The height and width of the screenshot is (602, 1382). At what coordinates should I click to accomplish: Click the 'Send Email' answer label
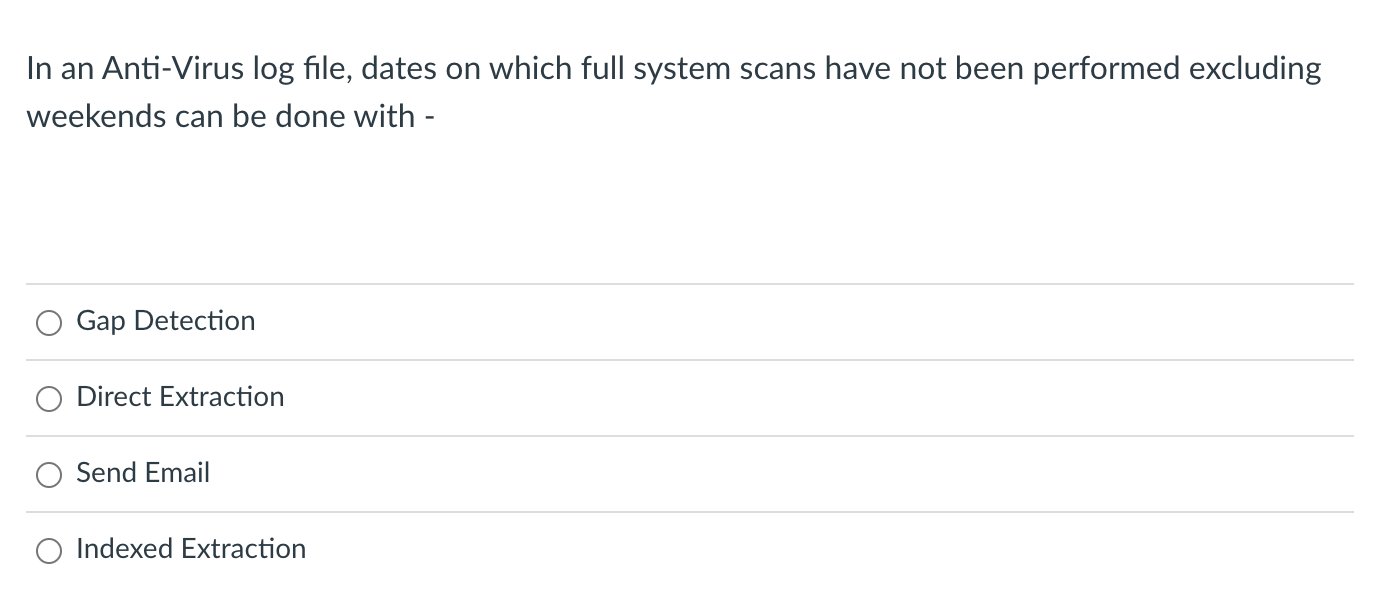[143, 472]
